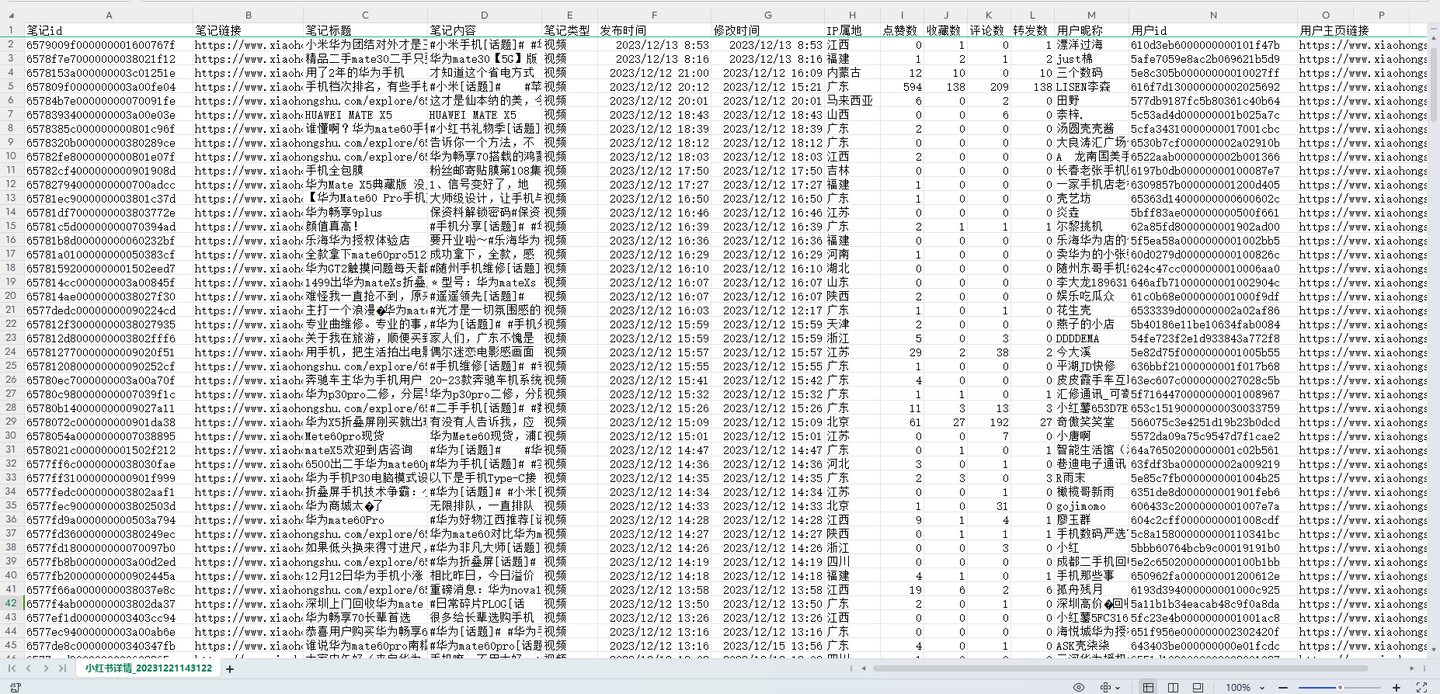Toggle eye protection mode icon
Viewport: 1440px width, 694px height.
coord(1079,687)
